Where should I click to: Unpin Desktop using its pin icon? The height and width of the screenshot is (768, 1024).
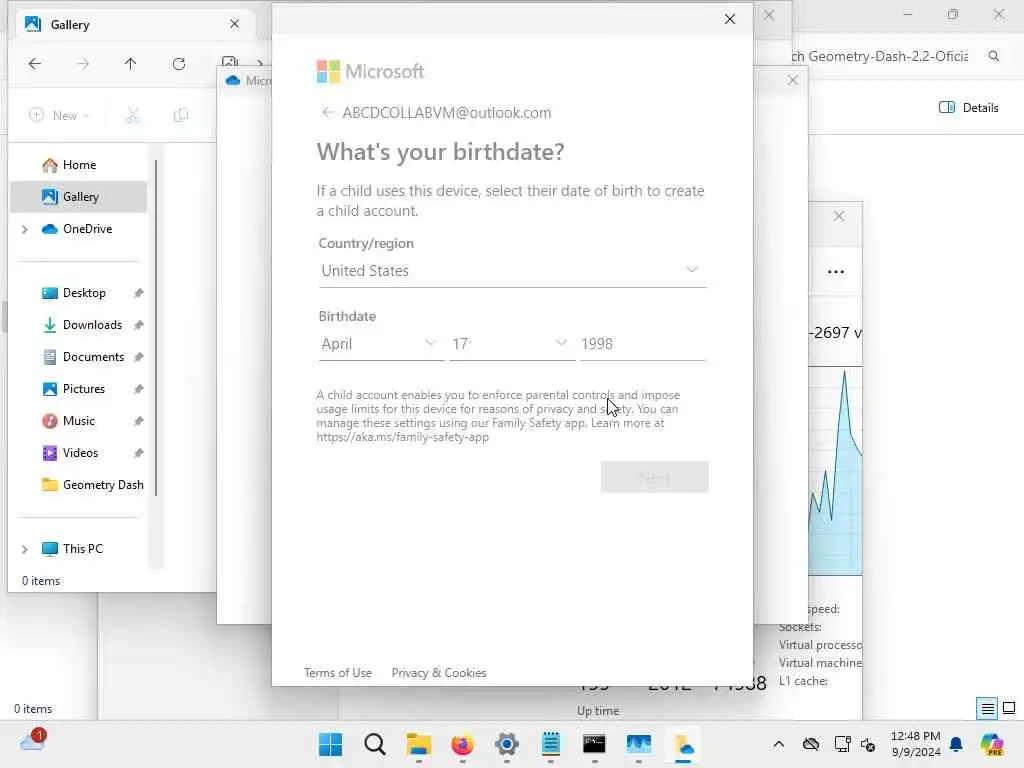[138, 293]
